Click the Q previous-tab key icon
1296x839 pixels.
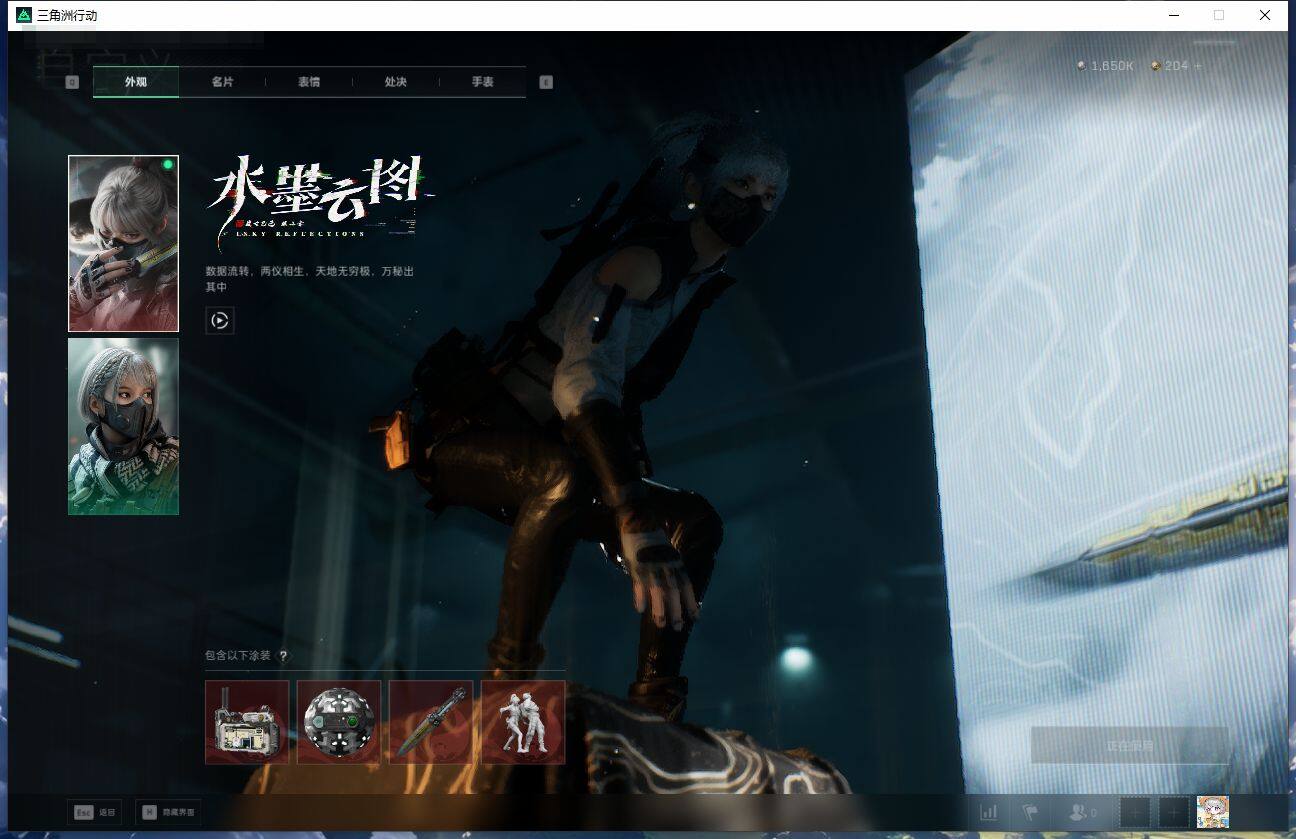pyautogui.click(x=72, y=82)
